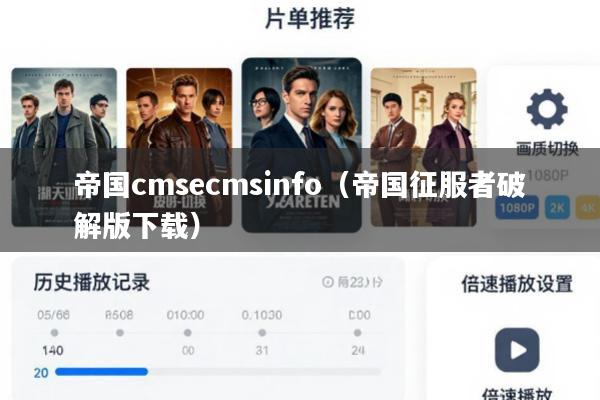This screenshot has width=600, height=400.
Task: Click the 片单推荐 heading
Action: [x=310, y=18]
